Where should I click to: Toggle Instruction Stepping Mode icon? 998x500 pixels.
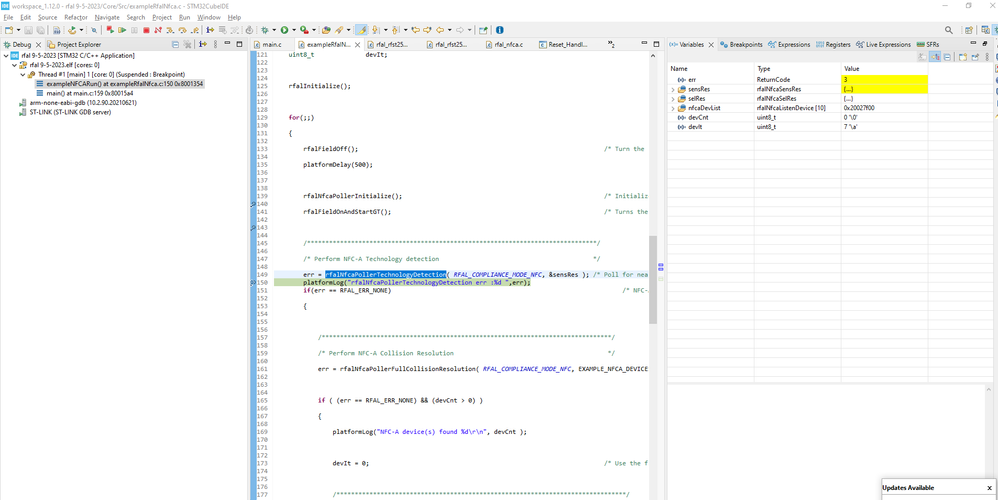click(x=211, y=30)
